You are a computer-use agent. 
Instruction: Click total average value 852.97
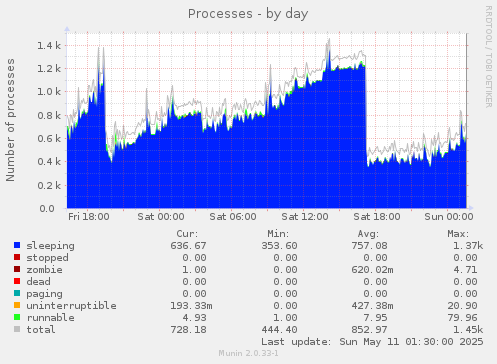pos(369,330)
